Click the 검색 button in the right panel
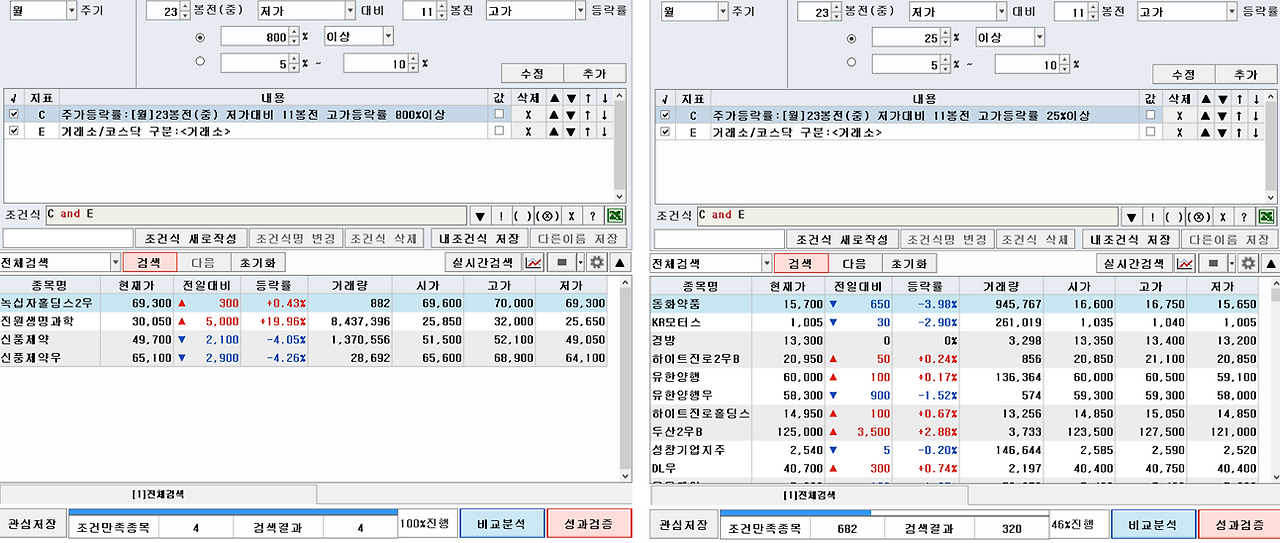1280x543 pixels. [x=800, y=263]
